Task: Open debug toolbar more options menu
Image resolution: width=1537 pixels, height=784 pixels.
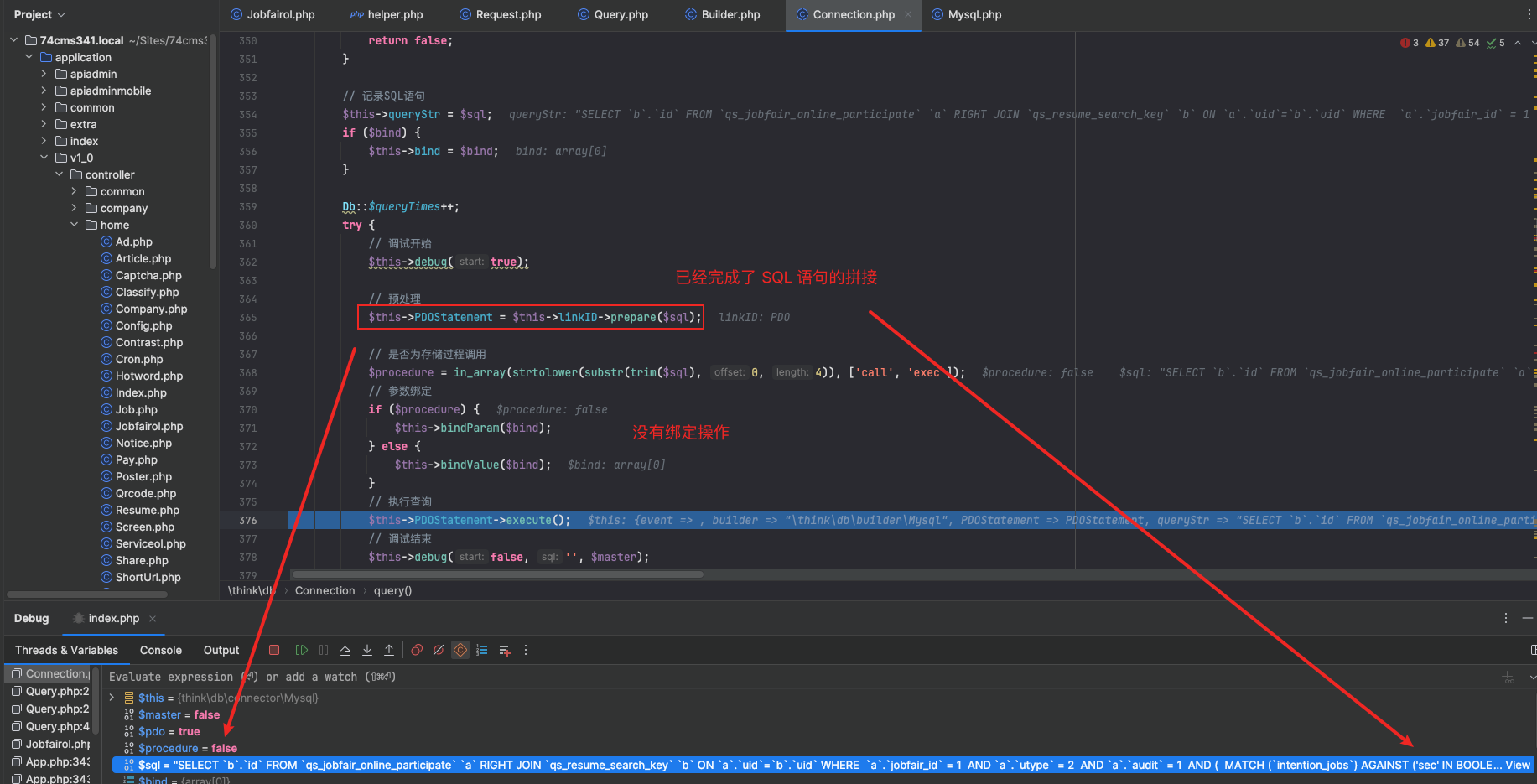Action: point(526,650)
